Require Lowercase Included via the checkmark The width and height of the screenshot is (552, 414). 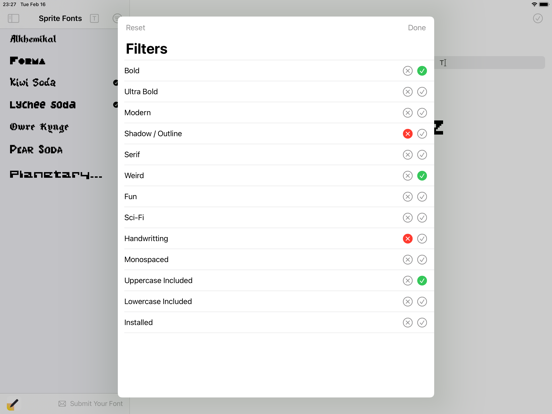[x=422, y=301]
